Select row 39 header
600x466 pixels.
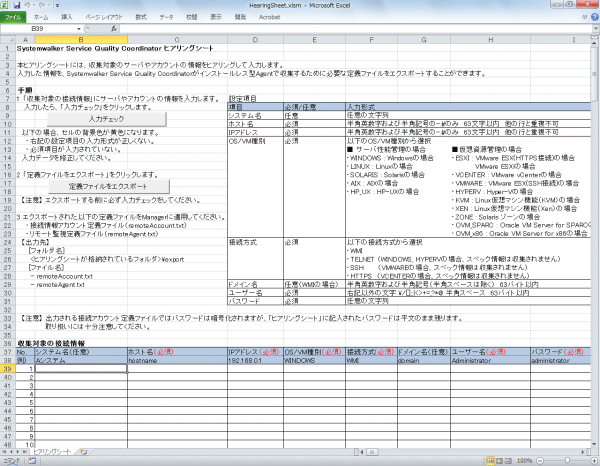pos(8,369)
